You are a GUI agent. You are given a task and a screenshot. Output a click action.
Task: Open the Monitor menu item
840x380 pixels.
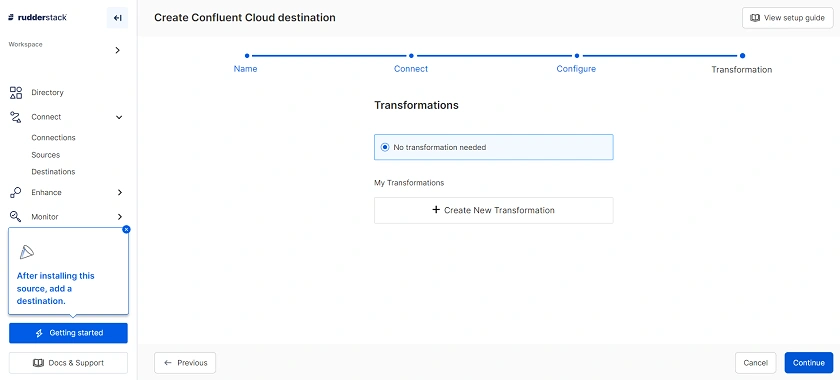click(44, 217)
